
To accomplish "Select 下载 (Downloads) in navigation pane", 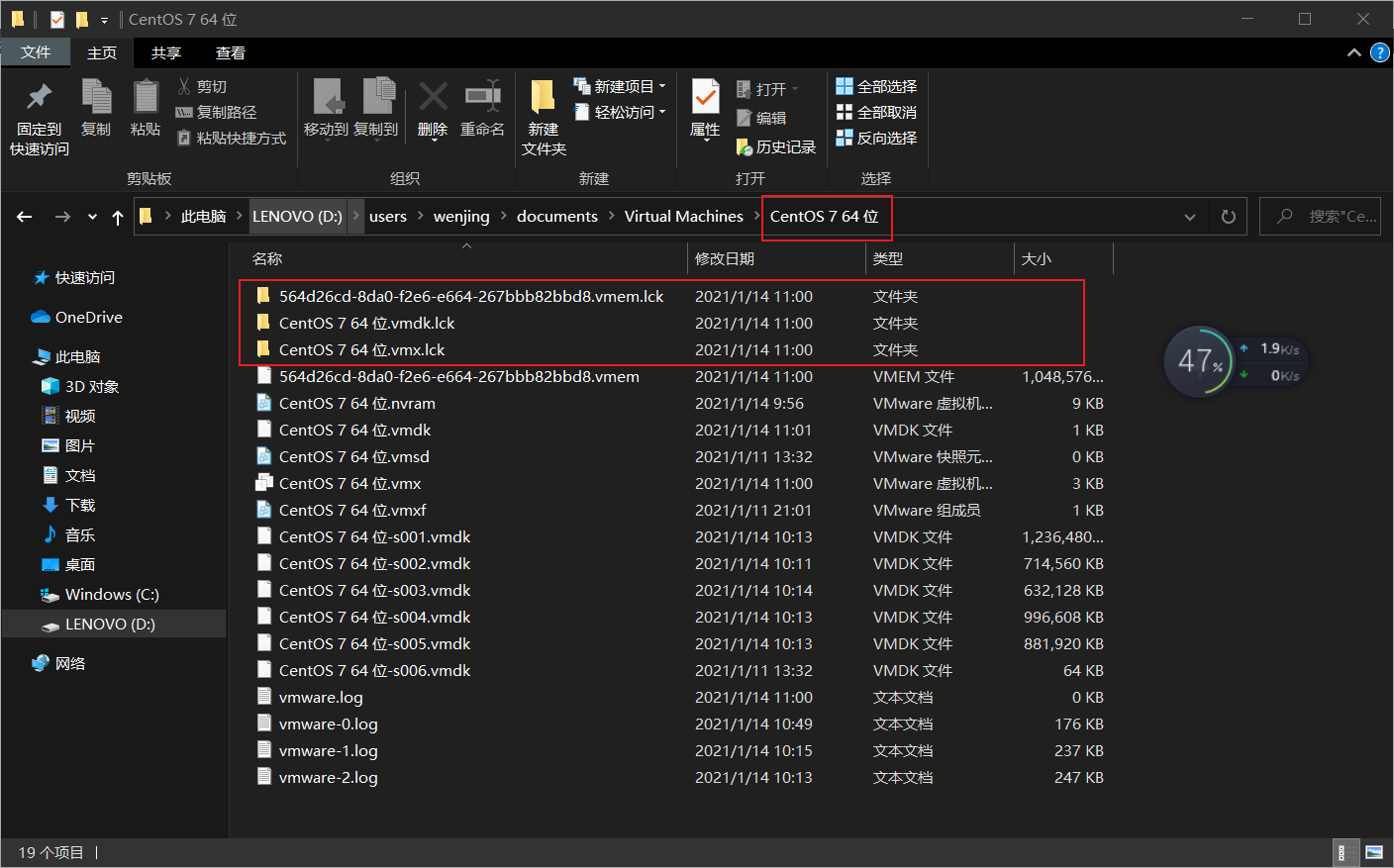I will pyautogui.click(x=68, y=506).
